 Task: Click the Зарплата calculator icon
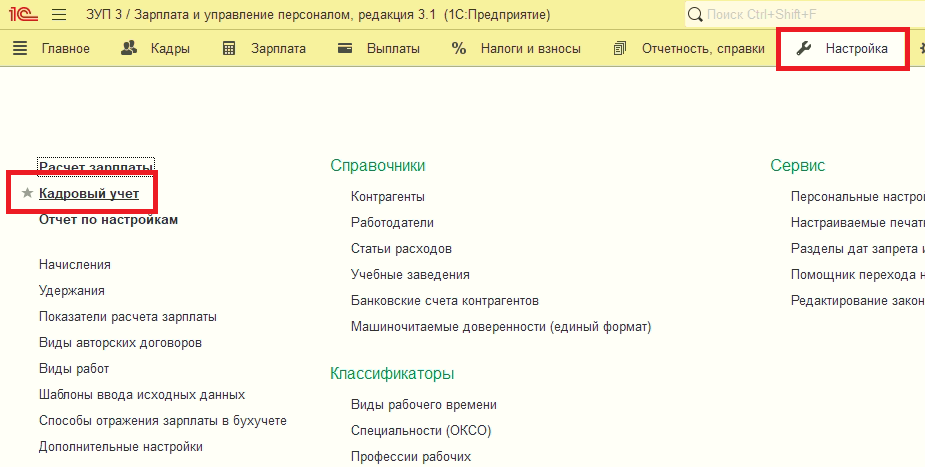click(x=229, y=48)
